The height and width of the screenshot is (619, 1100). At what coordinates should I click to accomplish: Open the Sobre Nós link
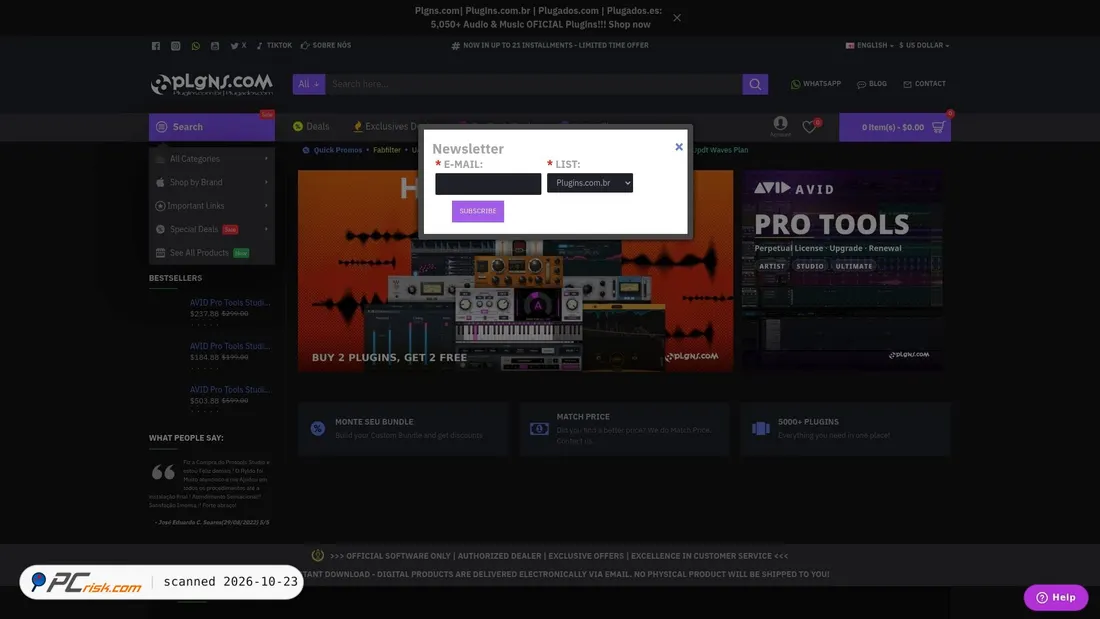[326, 46]
